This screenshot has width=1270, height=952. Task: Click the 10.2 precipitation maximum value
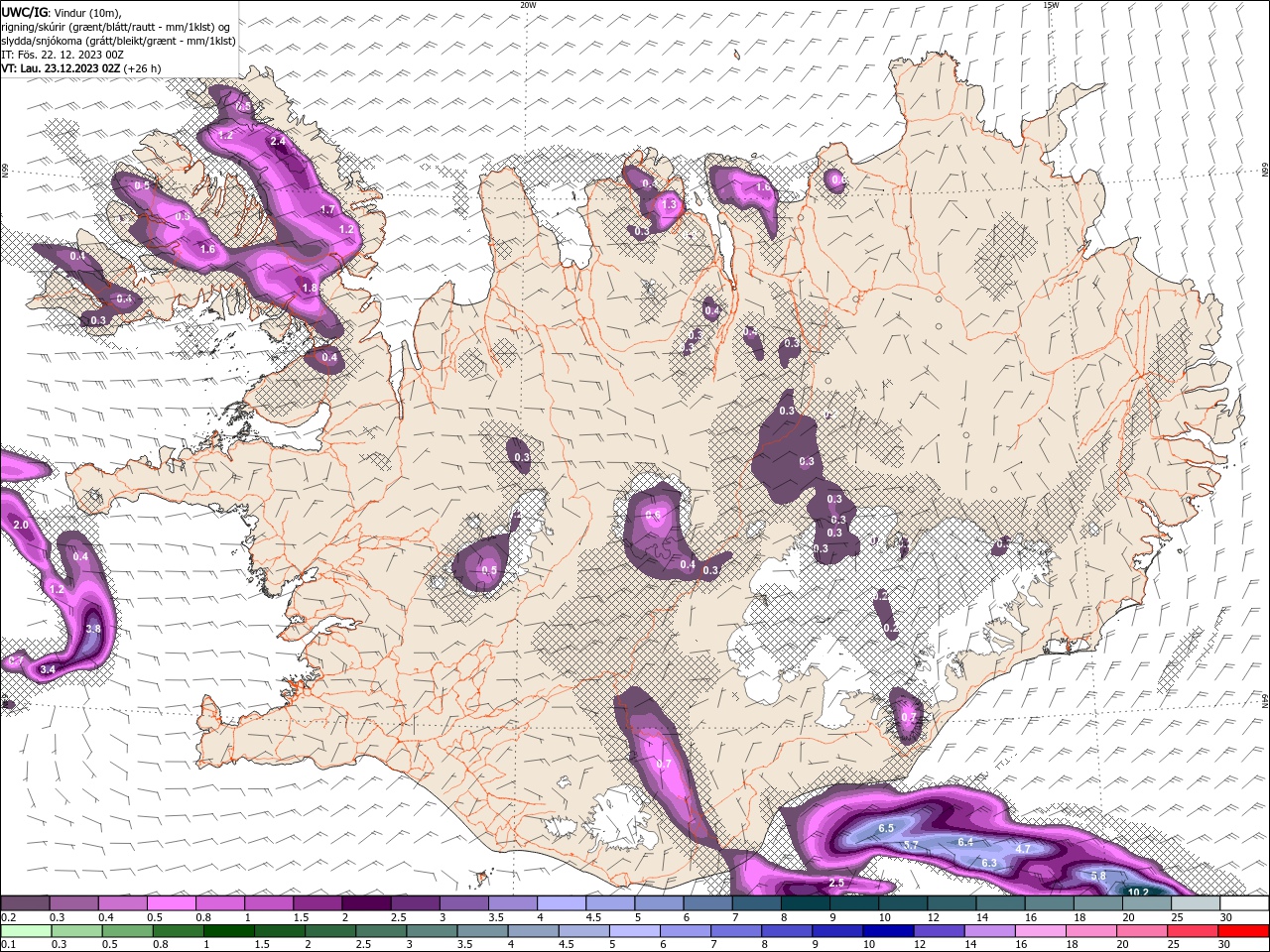click(x=1138, y=892)
